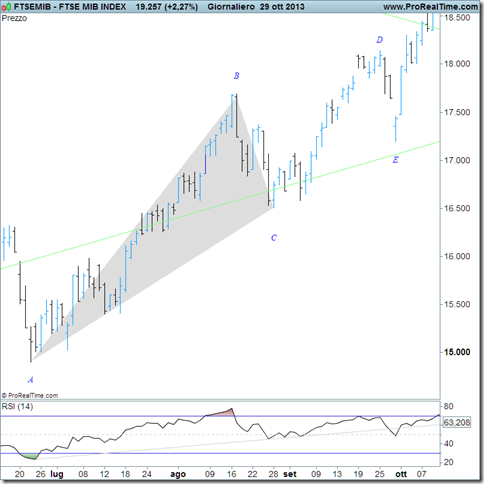Click the 17.000 price axis value
The height and width of the screenshot is (484, 484).
click(x=457, y=160)
